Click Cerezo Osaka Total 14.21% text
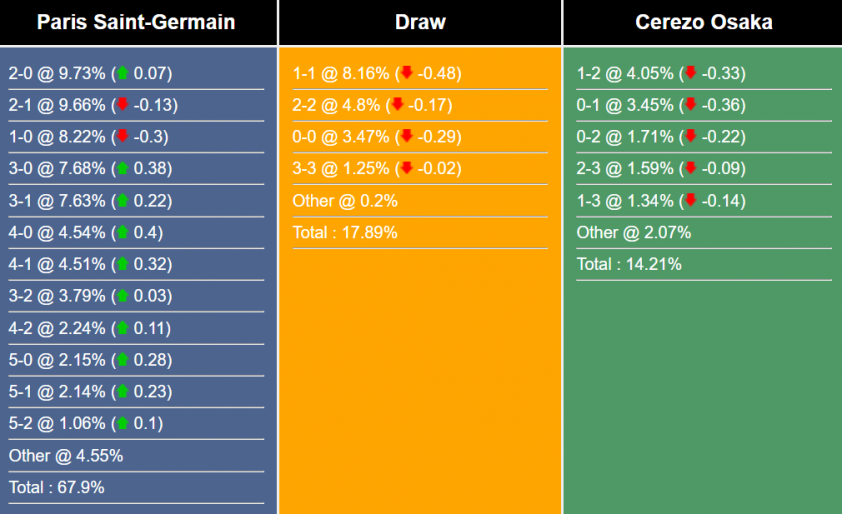The width and height of the screenshot is (842, 514). pyautogui.click(x=629, y=265)
